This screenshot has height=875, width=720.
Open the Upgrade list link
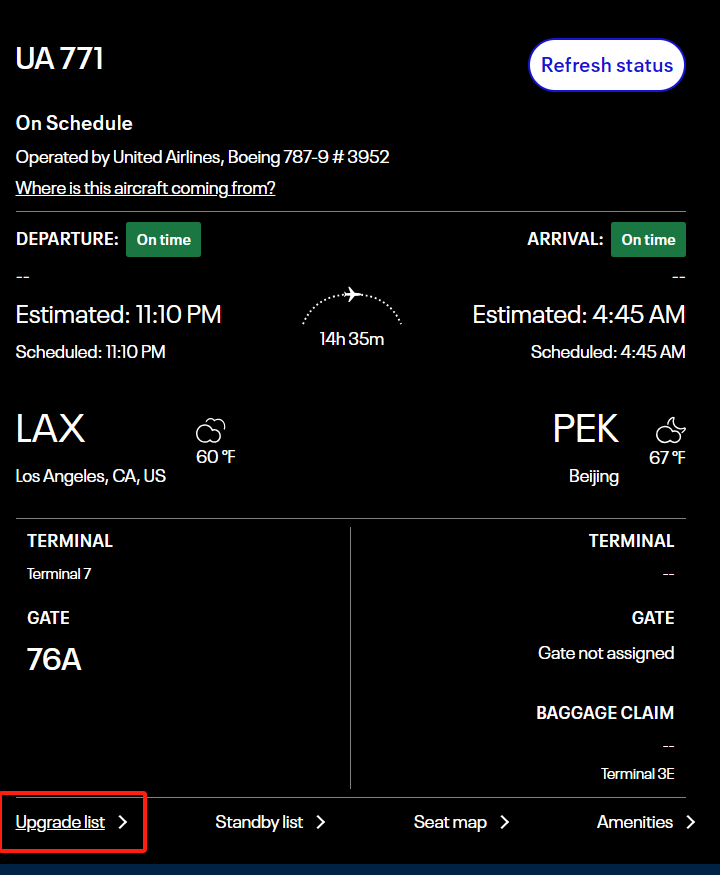pos(60,822)
